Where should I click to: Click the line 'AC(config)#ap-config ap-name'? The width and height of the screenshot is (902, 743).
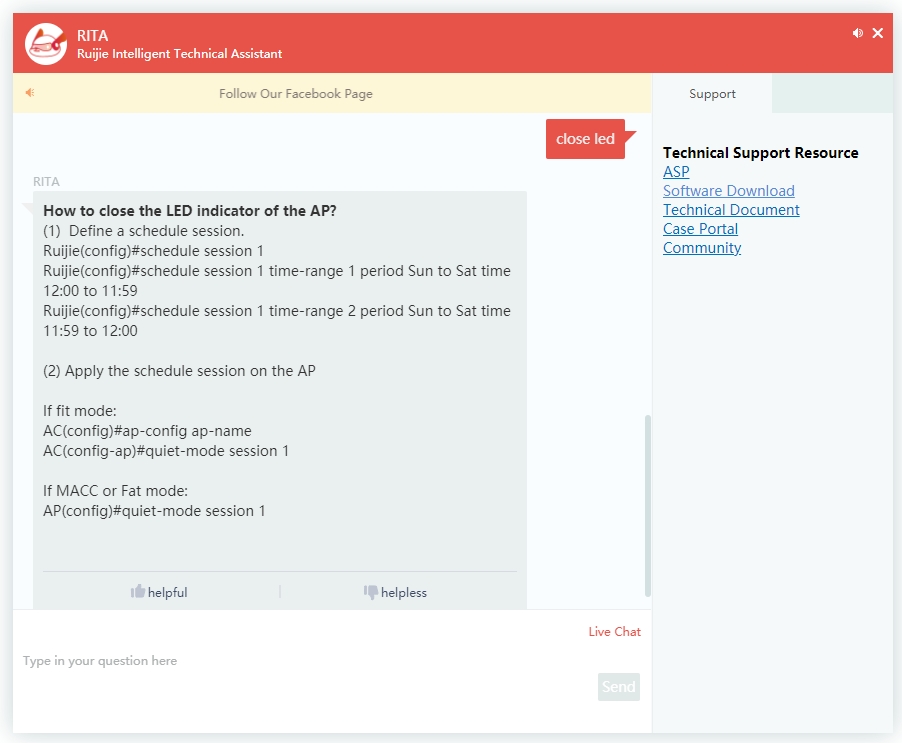[147, 431]
